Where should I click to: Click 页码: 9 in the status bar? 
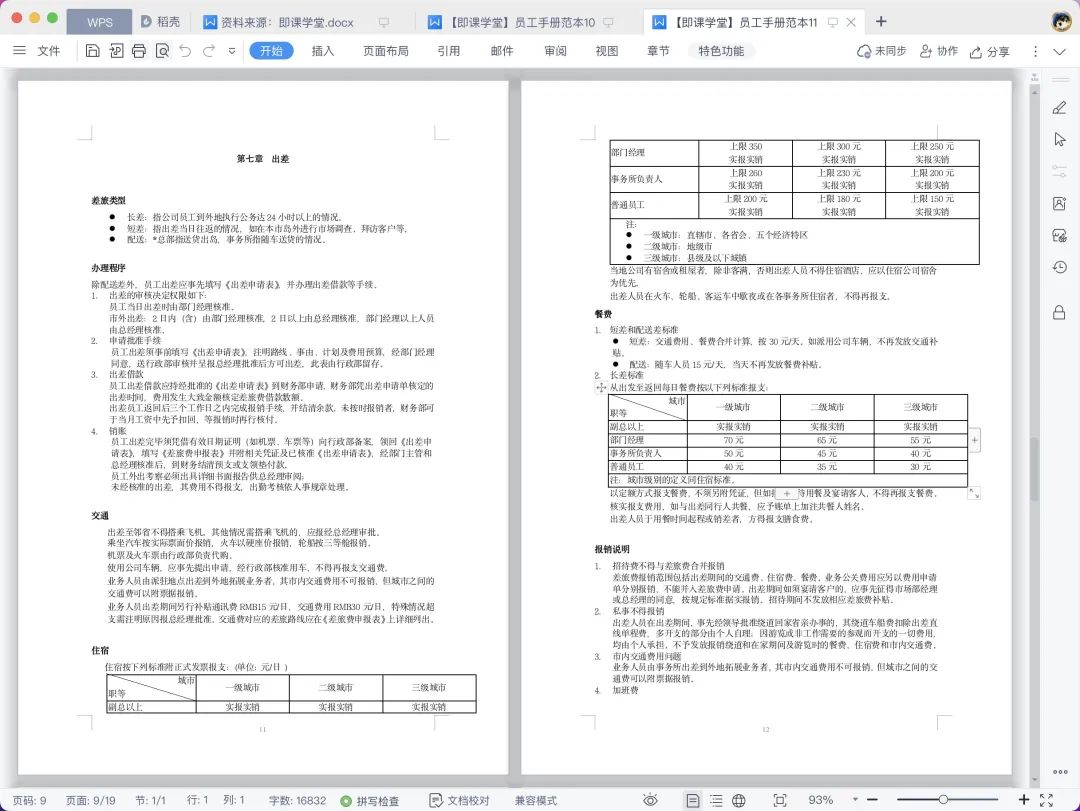[29, 801]
